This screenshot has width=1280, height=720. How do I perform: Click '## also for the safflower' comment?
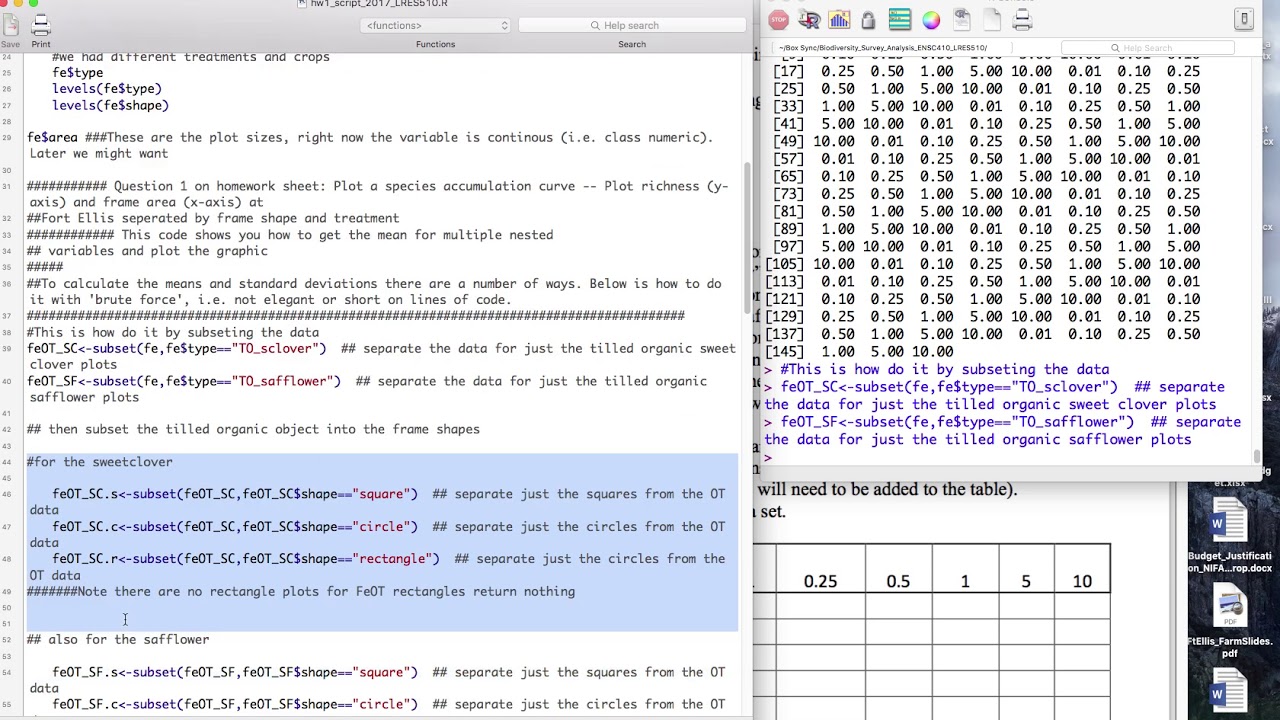click(x=118, y=640)
